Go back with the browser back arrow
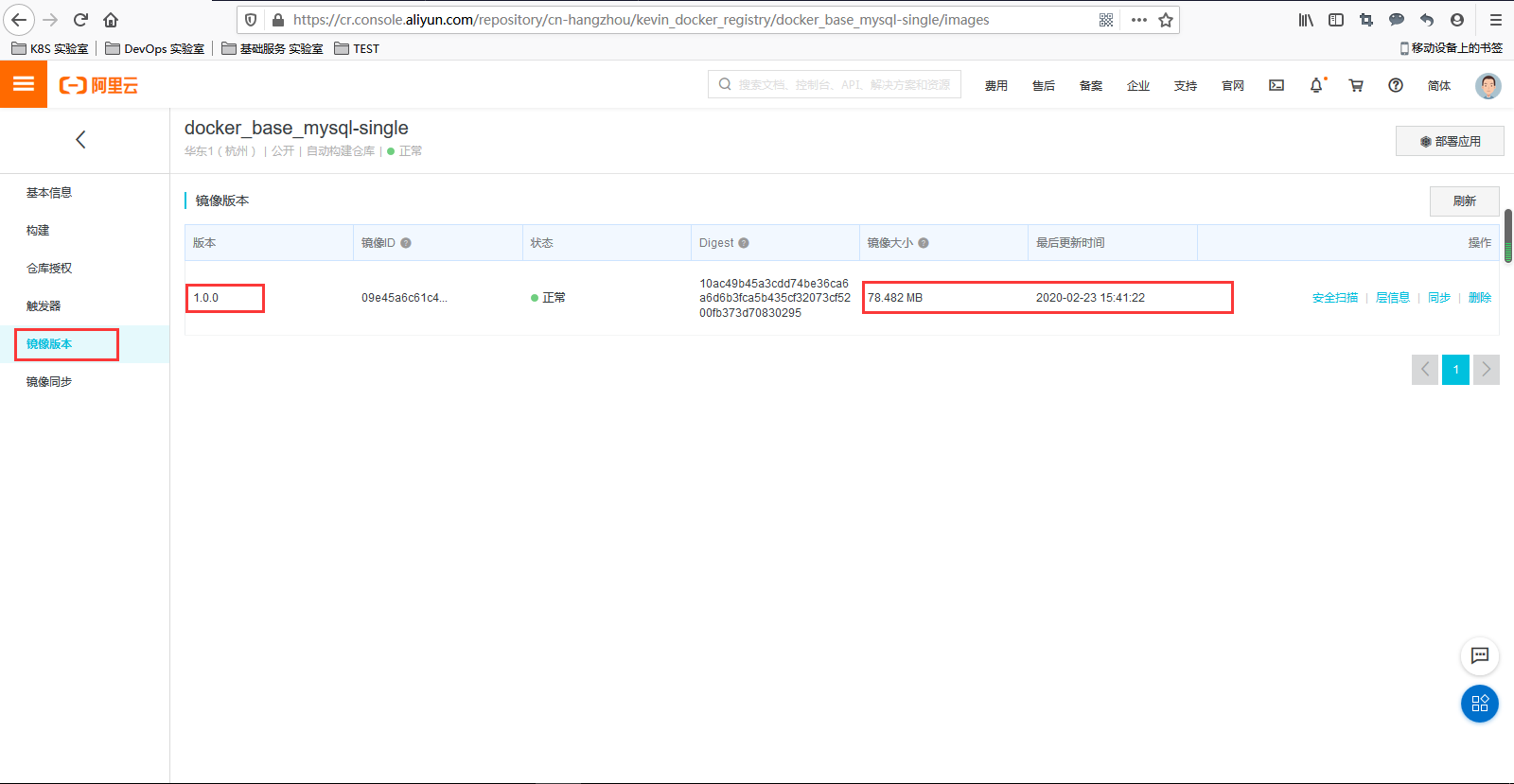 pos(19,20)
